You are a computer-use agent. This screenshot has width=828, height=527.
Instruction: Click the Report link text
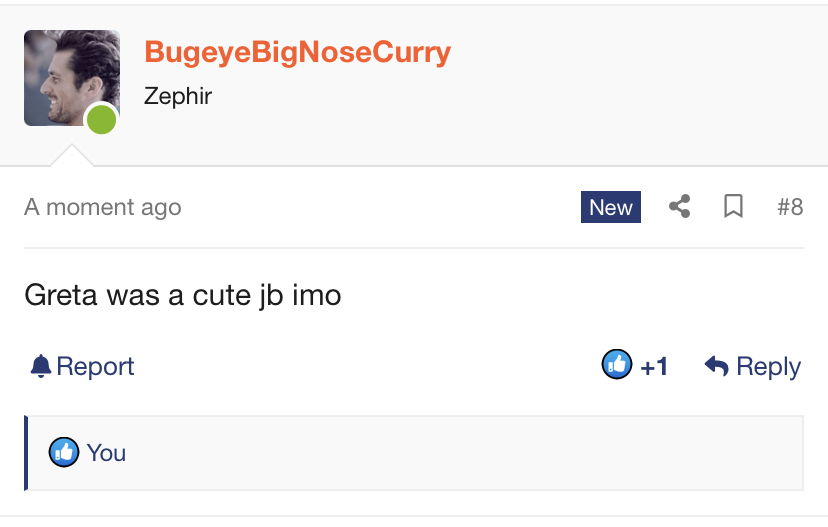pyautogui.click(x=96, y=366)
